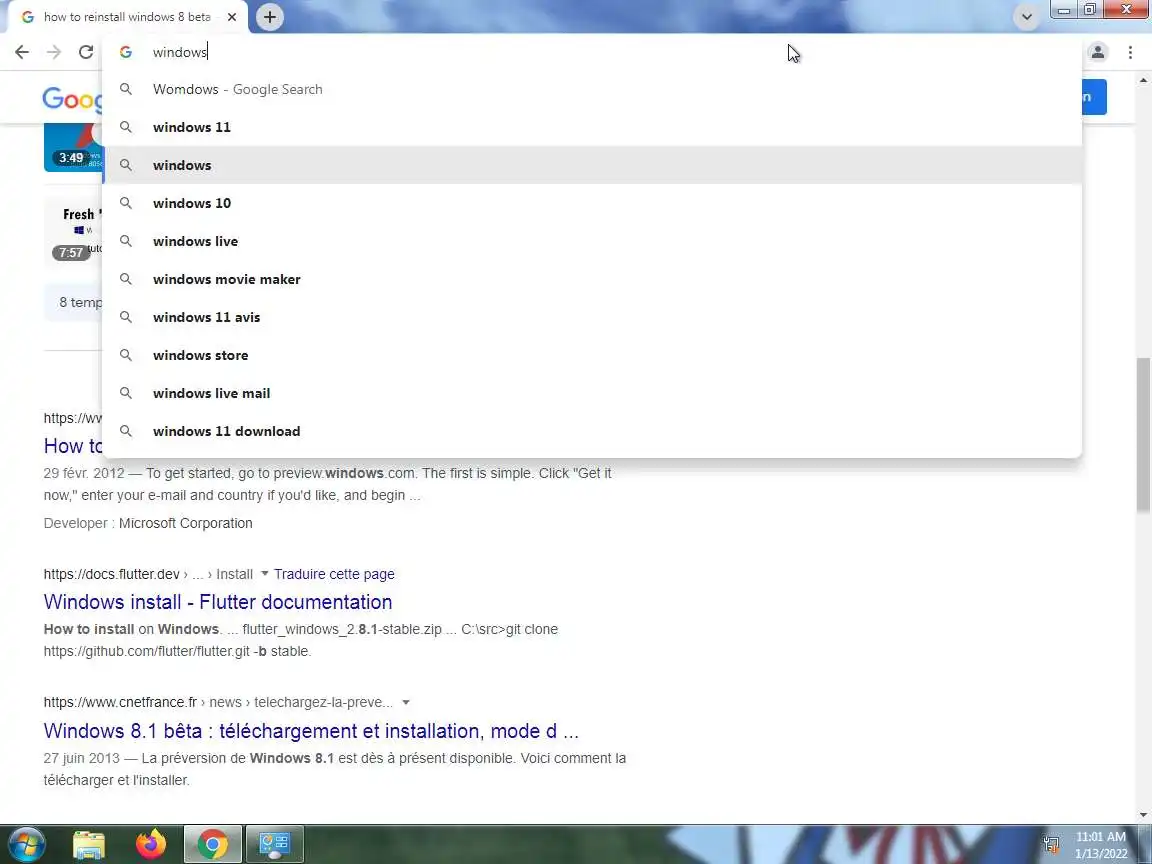Open video thumbnail with 3:49 duration
The height and width of the screenshot is (864, 1152).
pyautogui.click(x=73, y=148)
